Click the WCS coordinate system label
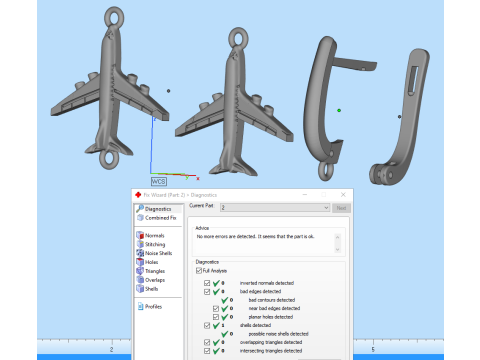The image size is (480, 360). [158, 182]
